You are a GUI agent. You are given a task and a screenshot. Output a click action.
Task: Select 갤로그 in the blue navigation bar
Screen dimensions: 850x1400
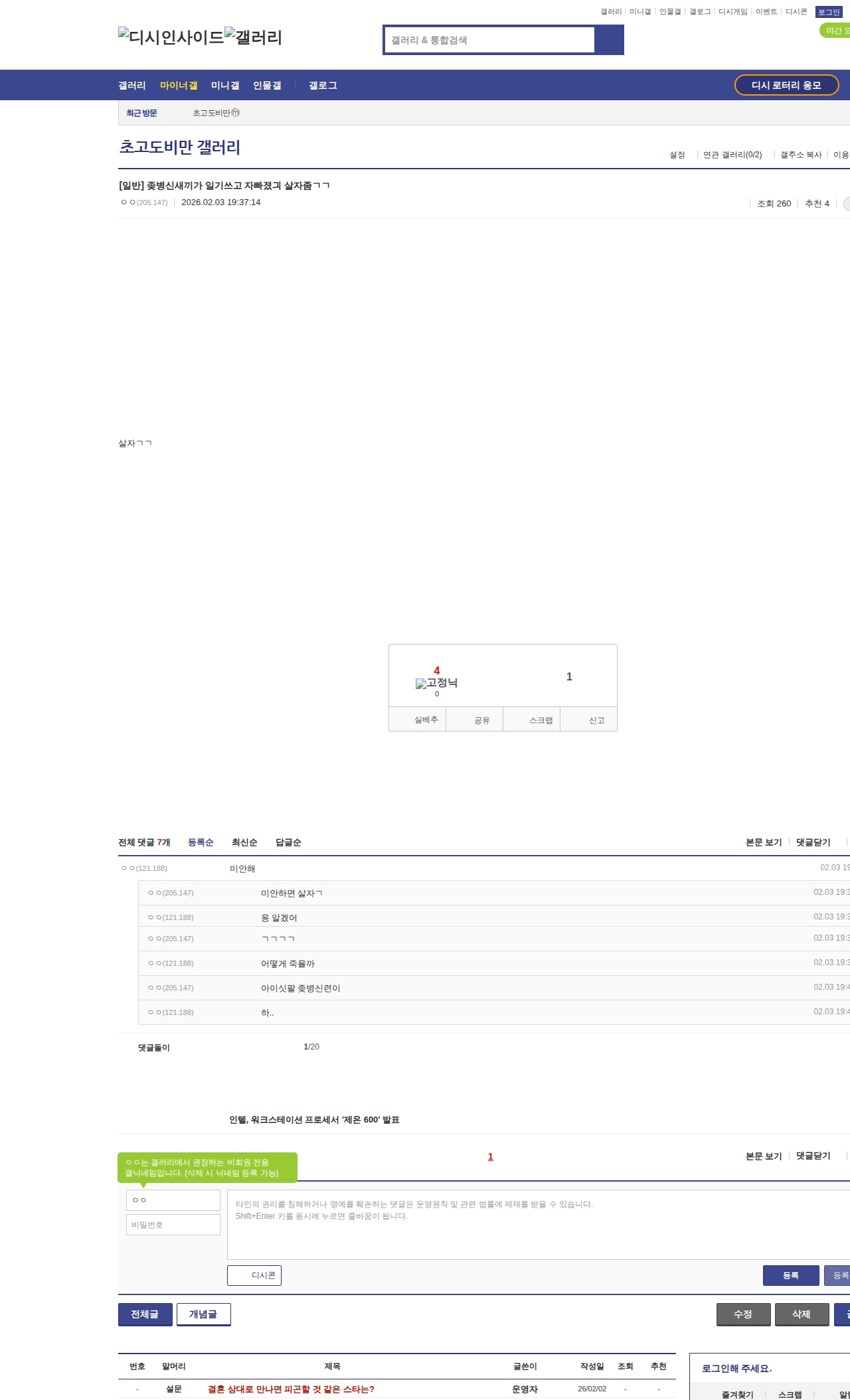pyautogui.click(x=323, y=86)
